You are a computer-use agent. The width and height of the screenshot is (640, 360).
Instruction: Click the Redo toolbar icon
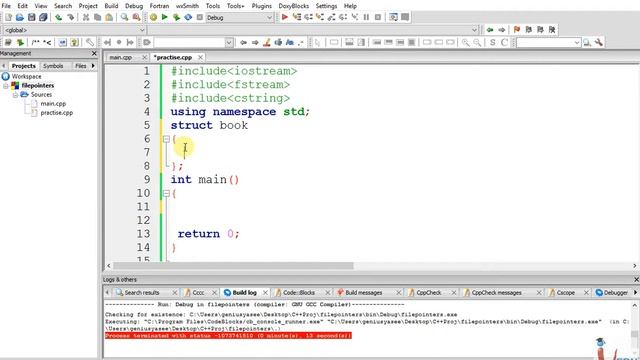(x=71, y=18)
